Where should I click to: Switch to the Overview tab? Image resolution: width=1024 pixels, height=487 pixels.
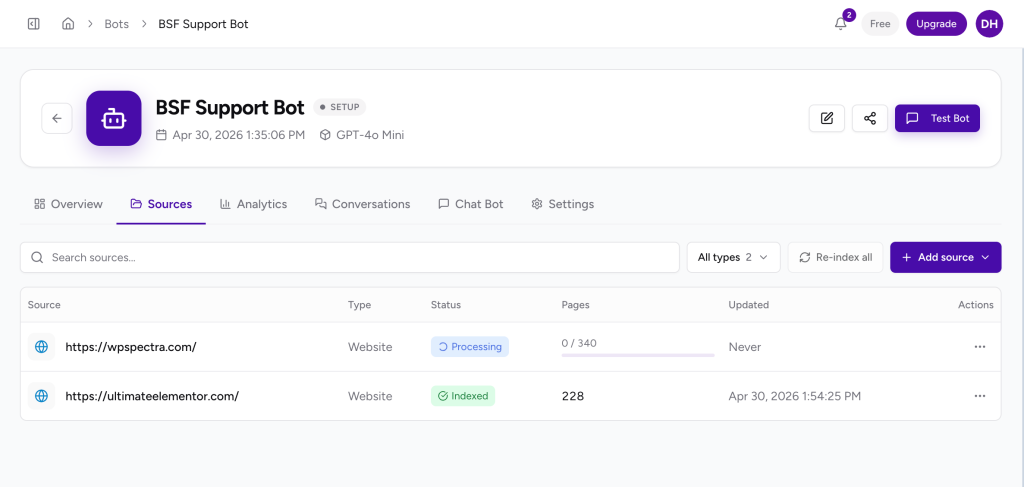(69, 204)
